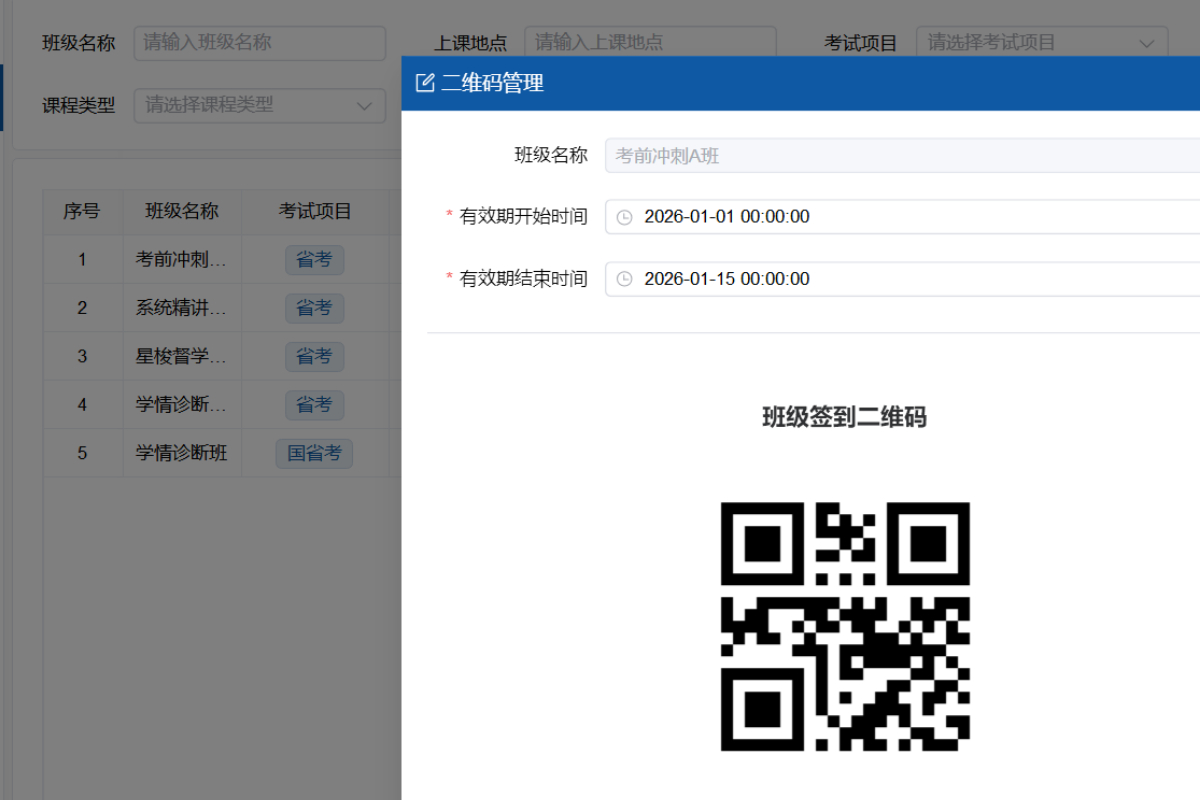This screenshot has width=1200, height=800.
Task: Click the 上课地点 search input
Action: 650,43
